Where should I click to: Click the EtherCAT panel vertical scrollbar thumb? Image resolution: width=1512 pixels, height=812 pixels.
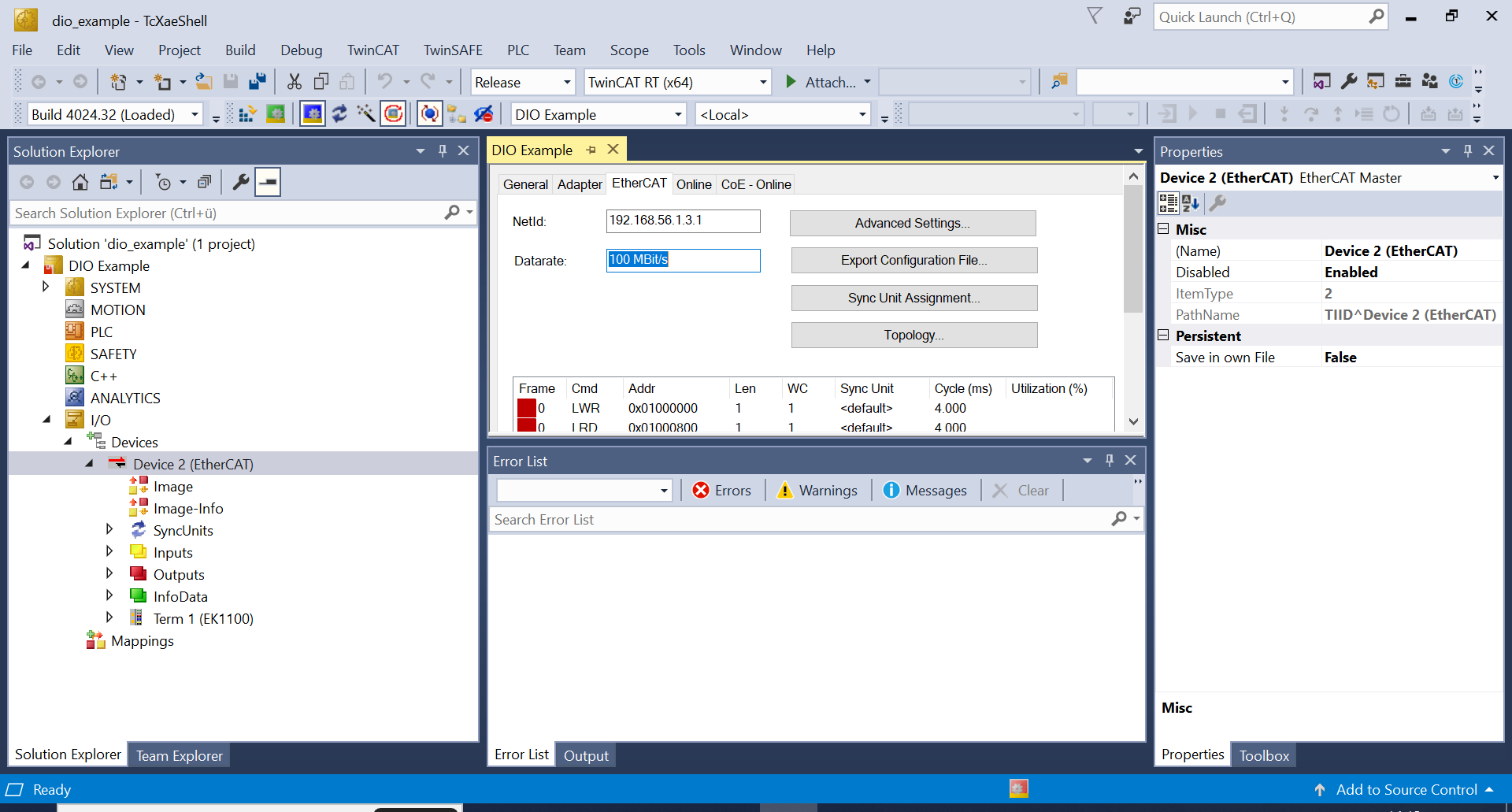1133,250
